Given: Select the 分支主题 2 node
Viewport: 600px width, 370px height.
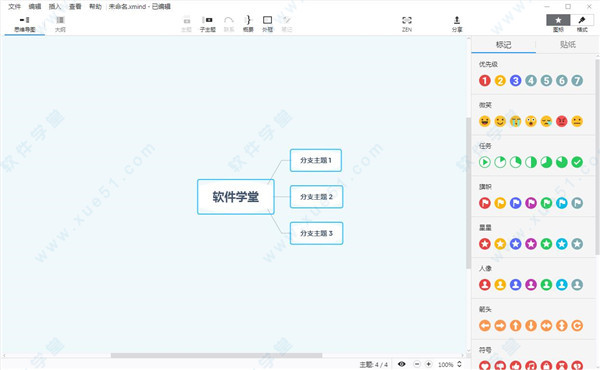Looking at the screenshot, I should coord(316,197).
